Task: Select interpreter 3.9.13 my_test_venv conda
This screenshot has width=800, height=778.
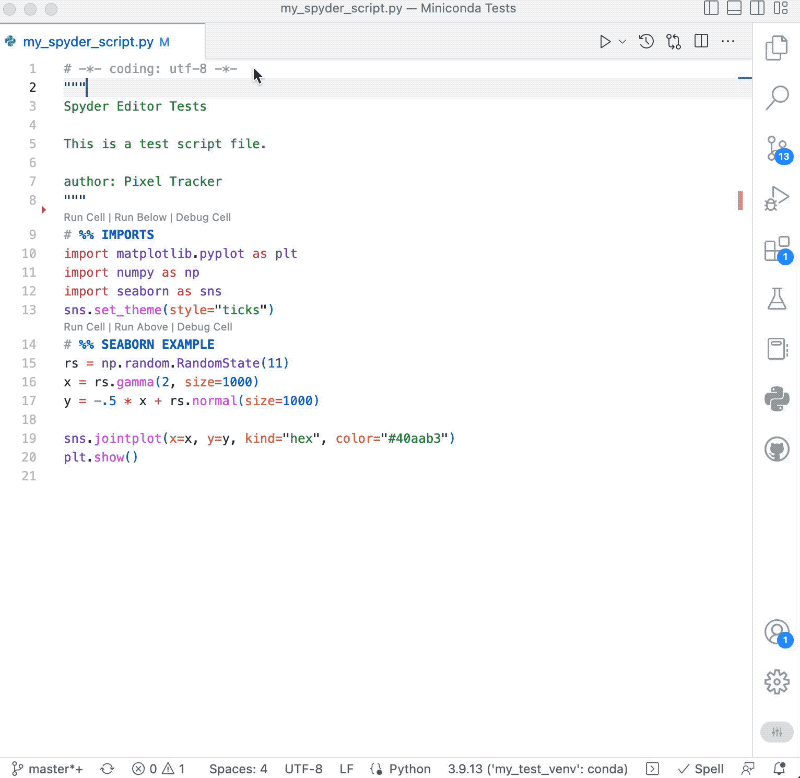Action: [537, 769]
